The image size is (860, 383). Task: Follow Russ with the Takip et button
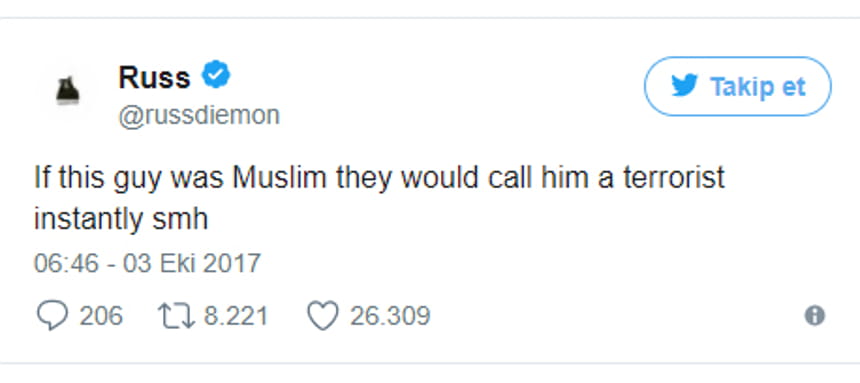pos(738,86)
